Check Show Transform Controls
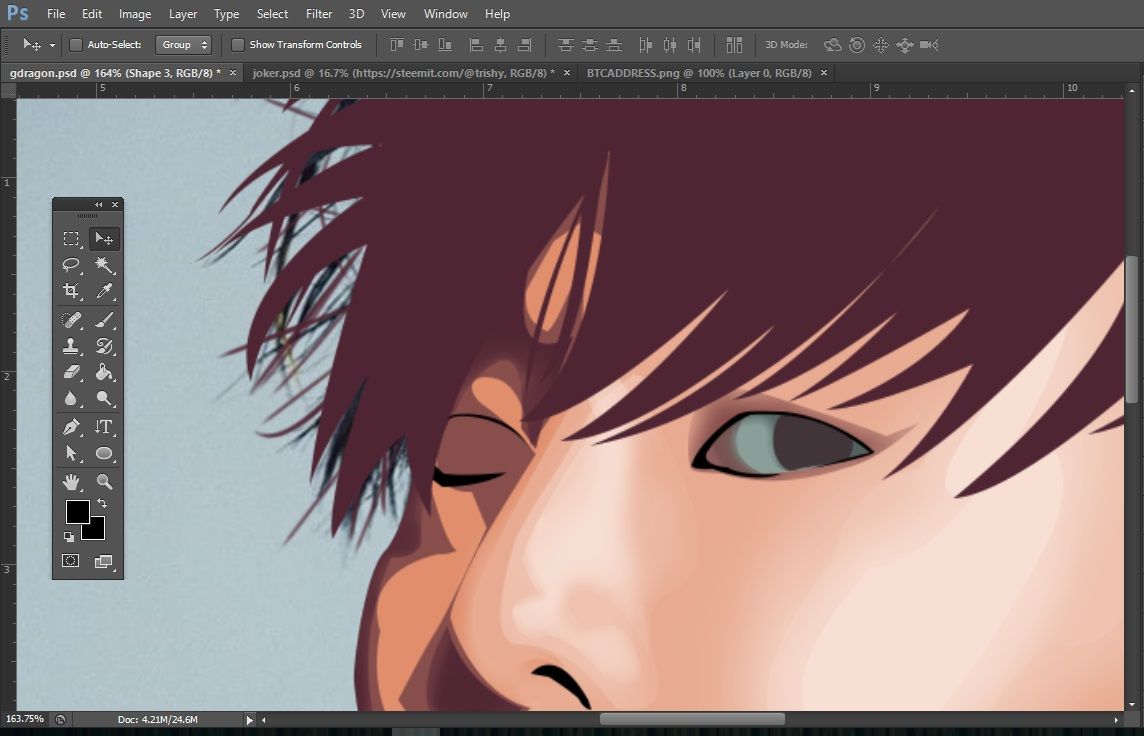This screenshot has width=1144, height=736. click(x=238, y=45)
